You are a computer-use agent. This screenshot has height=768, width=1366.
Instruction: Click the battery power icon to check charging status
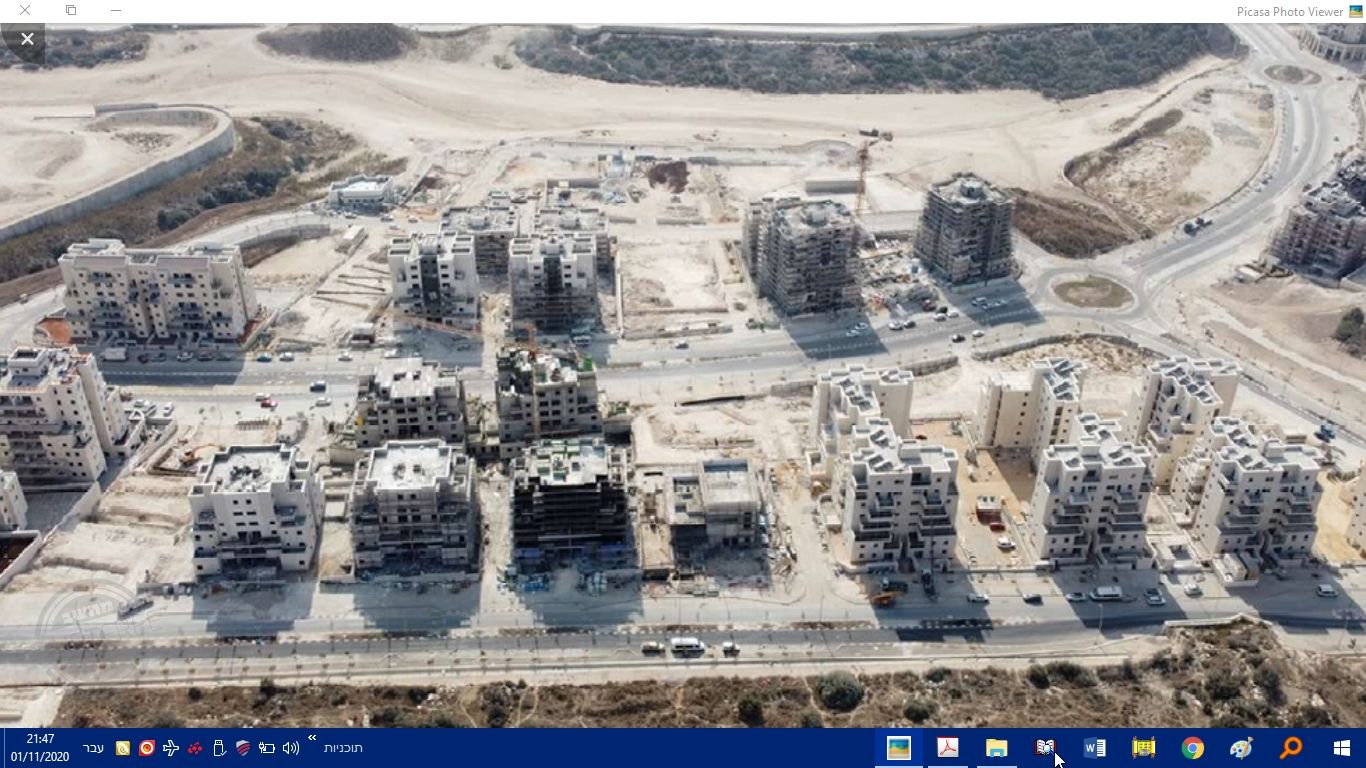[x=266, y=747]
